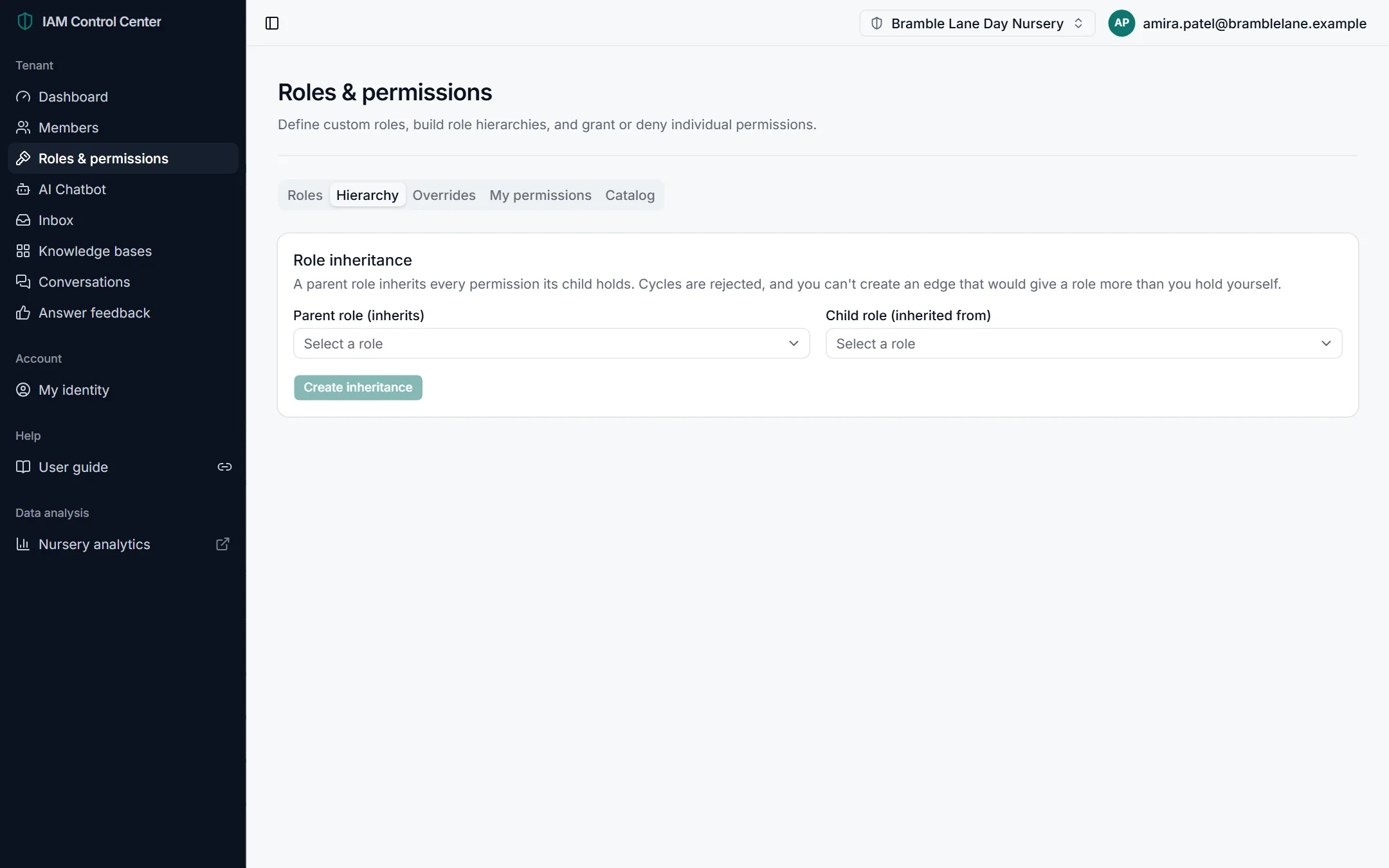Click the Knowledge bases grid icon

pyautogui.click(x=23, y=251)
